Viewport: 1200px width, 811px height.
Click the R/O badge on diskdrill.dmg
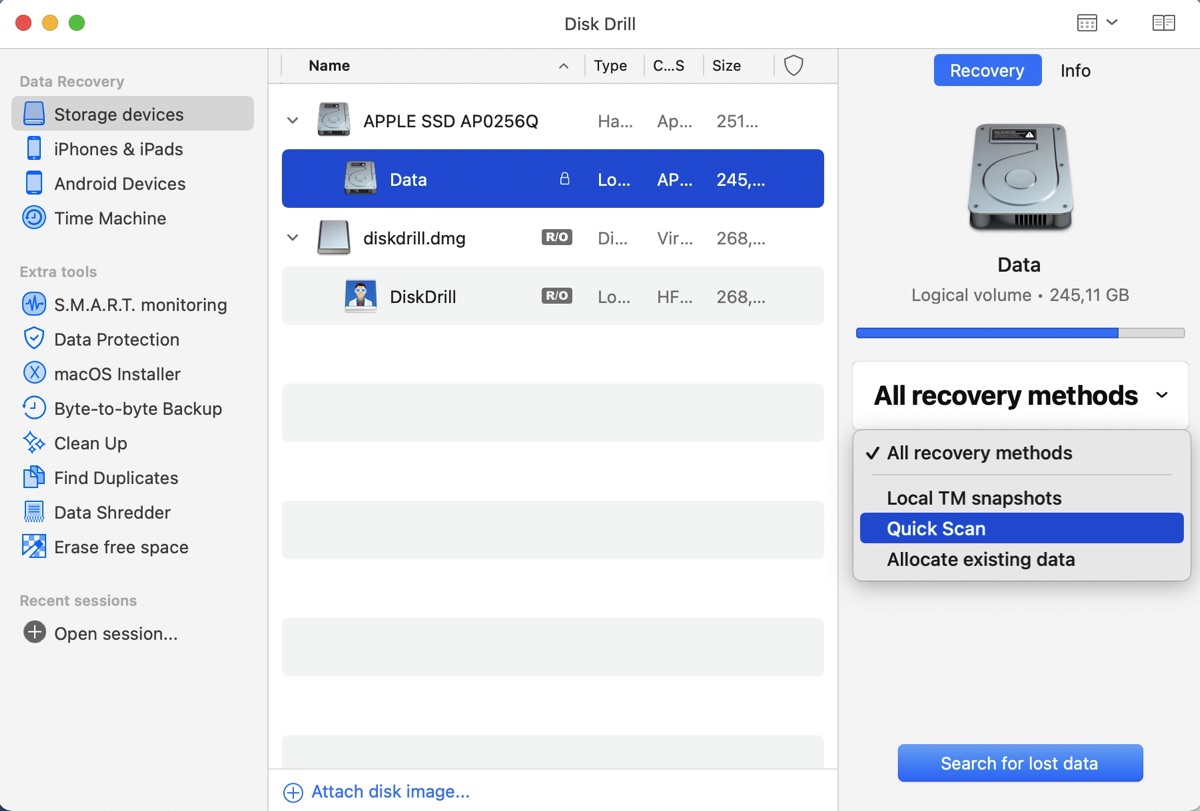tap(556, 237)
